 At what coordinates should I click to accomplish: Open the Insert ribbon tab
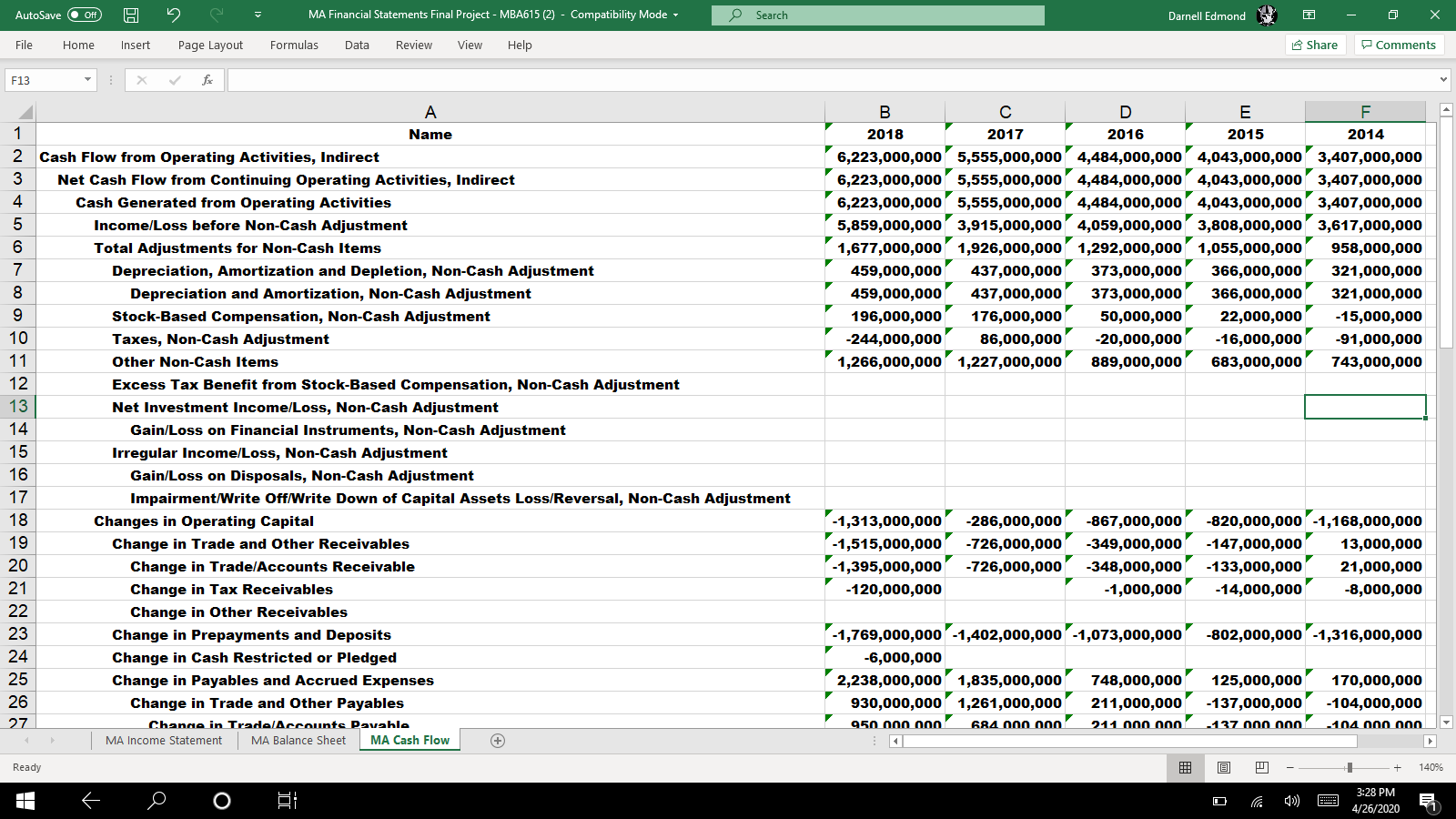coord(136,45)
